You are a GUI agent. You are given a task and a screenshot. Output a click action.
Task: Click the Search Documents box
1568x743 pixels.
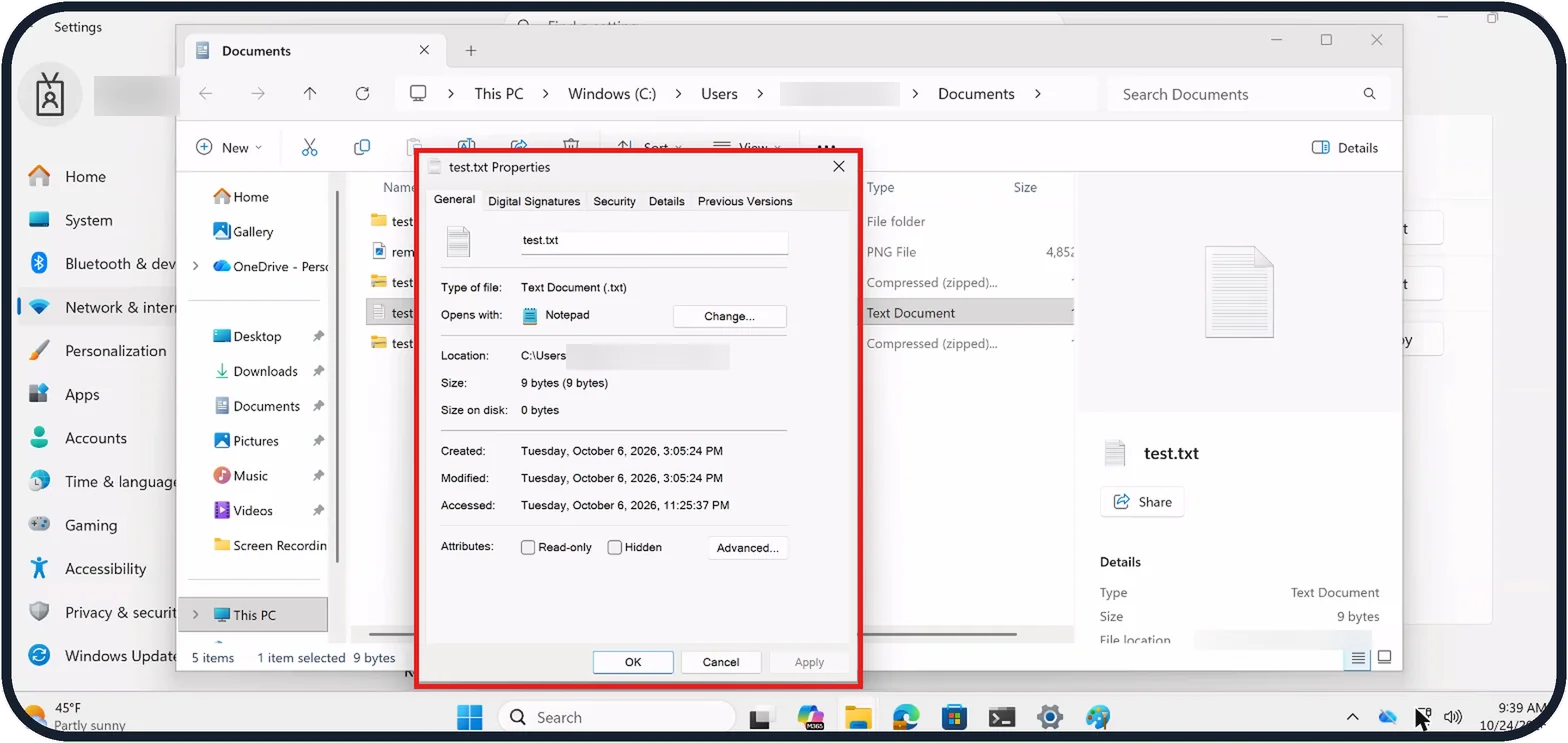tap(1249, 94)
